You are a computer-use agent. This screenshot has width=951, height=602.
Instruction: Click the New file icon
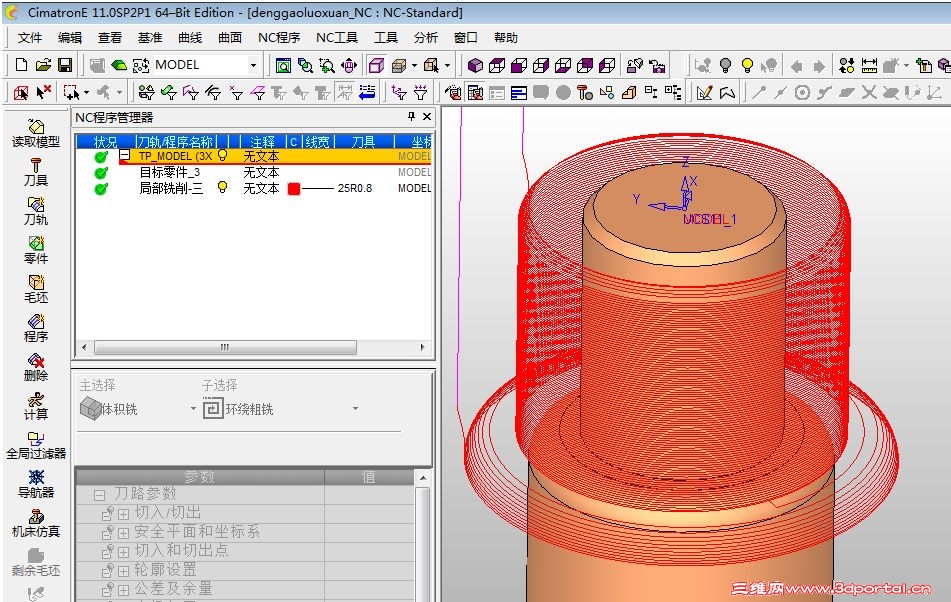click(x=21, y=65)
